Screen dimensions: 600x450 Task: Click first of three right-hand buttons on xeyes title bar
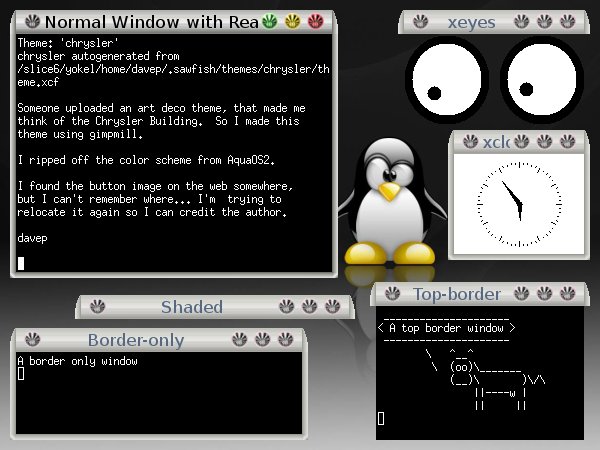coord(522,21)
